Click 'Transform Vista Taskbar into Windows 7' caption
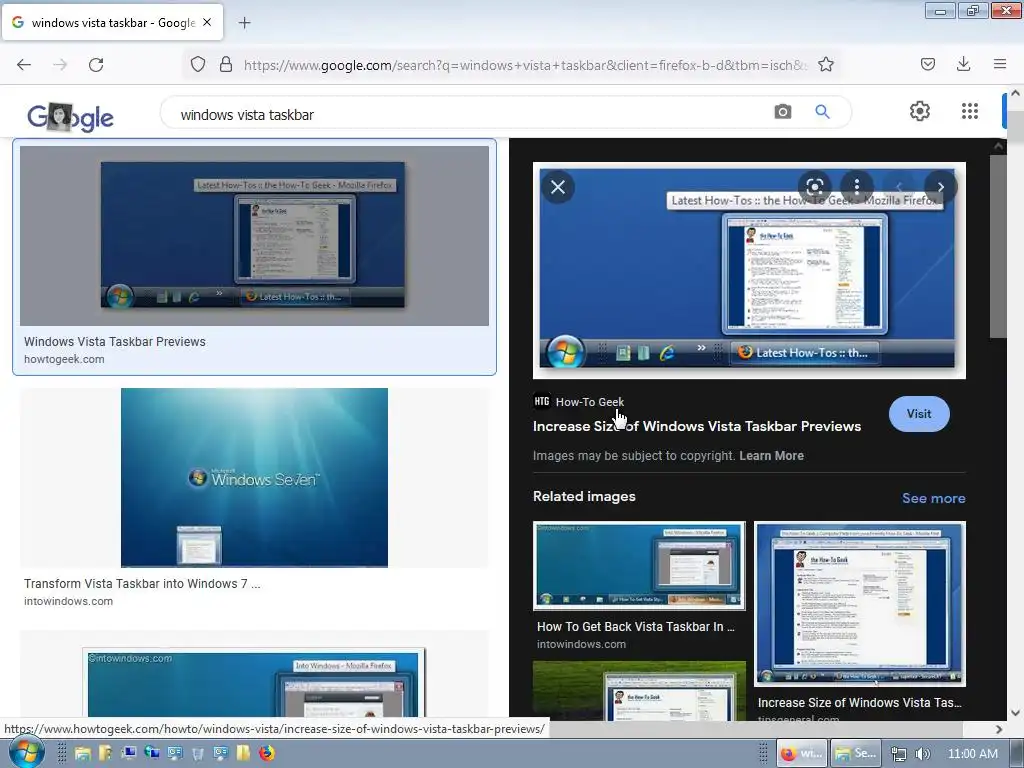Screen dimensions: 1024x768 point(142,584)
